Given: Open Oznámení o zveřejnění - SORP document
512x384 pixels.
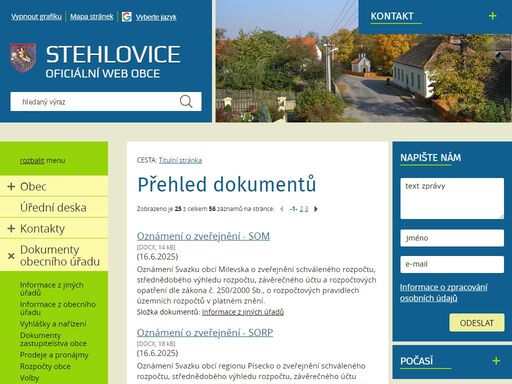Looking at the screenshot, I should tap(205, 332).
